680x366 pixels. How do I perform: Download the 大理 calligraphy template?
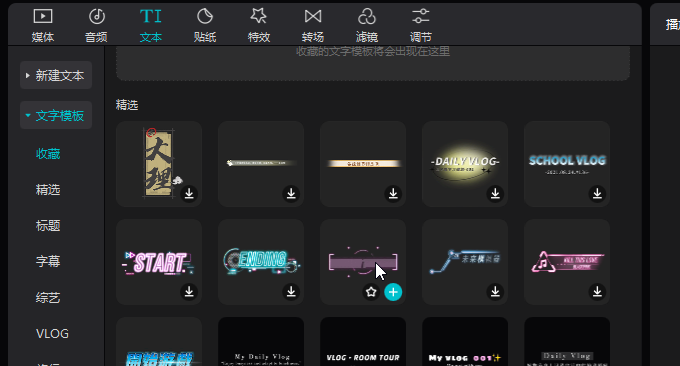pos(189,193)
